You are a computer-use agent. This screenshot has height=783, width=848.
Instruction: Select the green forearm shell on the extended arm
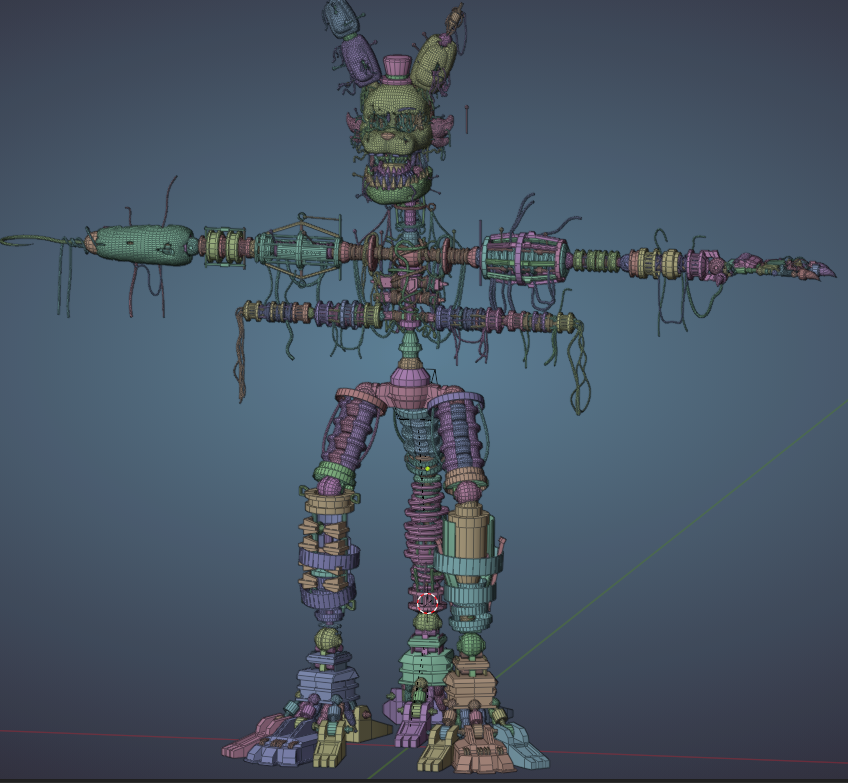pyautogui.click(x=143, y=245)
